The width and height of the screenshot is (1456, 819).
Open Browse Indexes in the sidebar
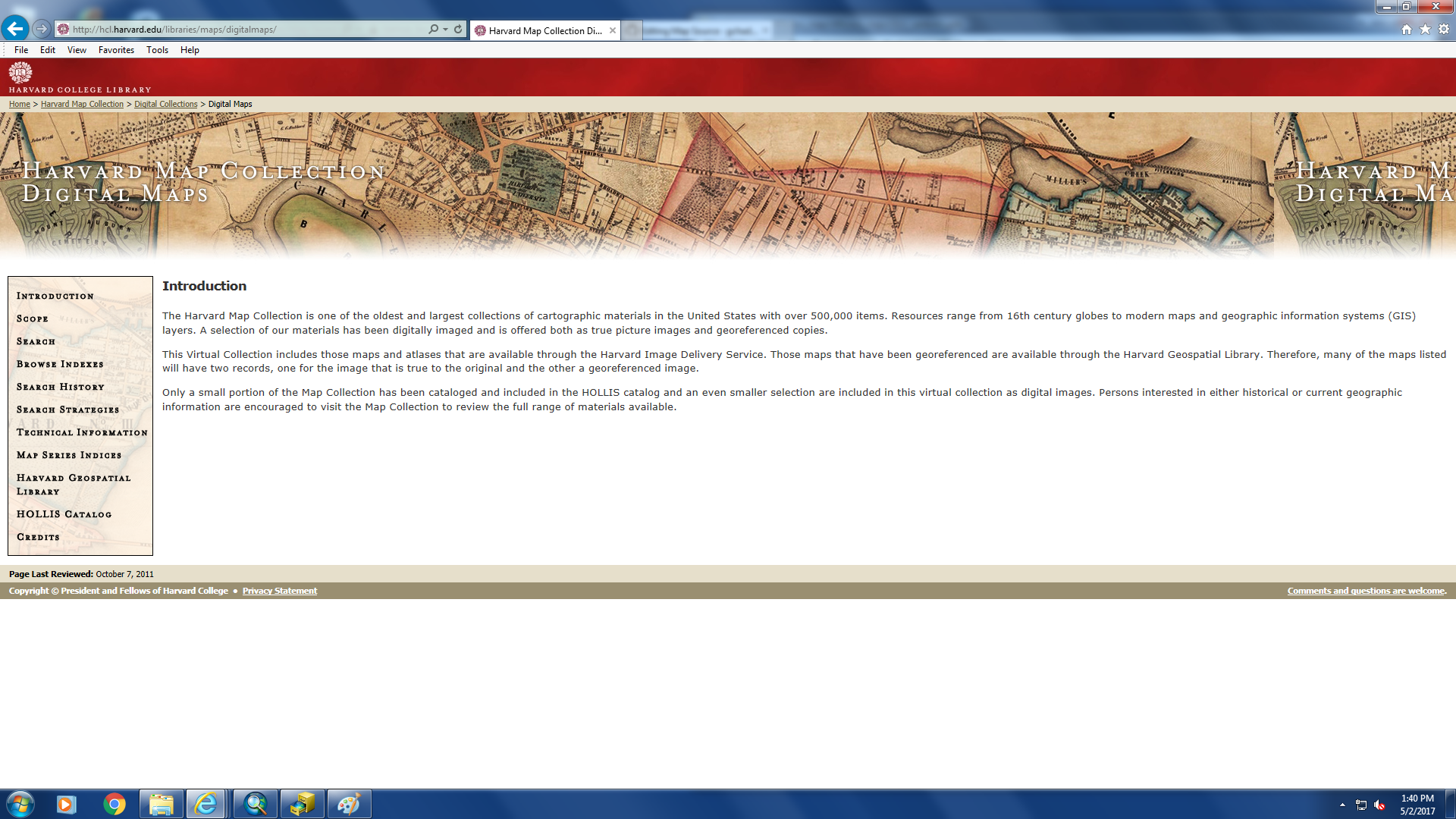point(60,365)
